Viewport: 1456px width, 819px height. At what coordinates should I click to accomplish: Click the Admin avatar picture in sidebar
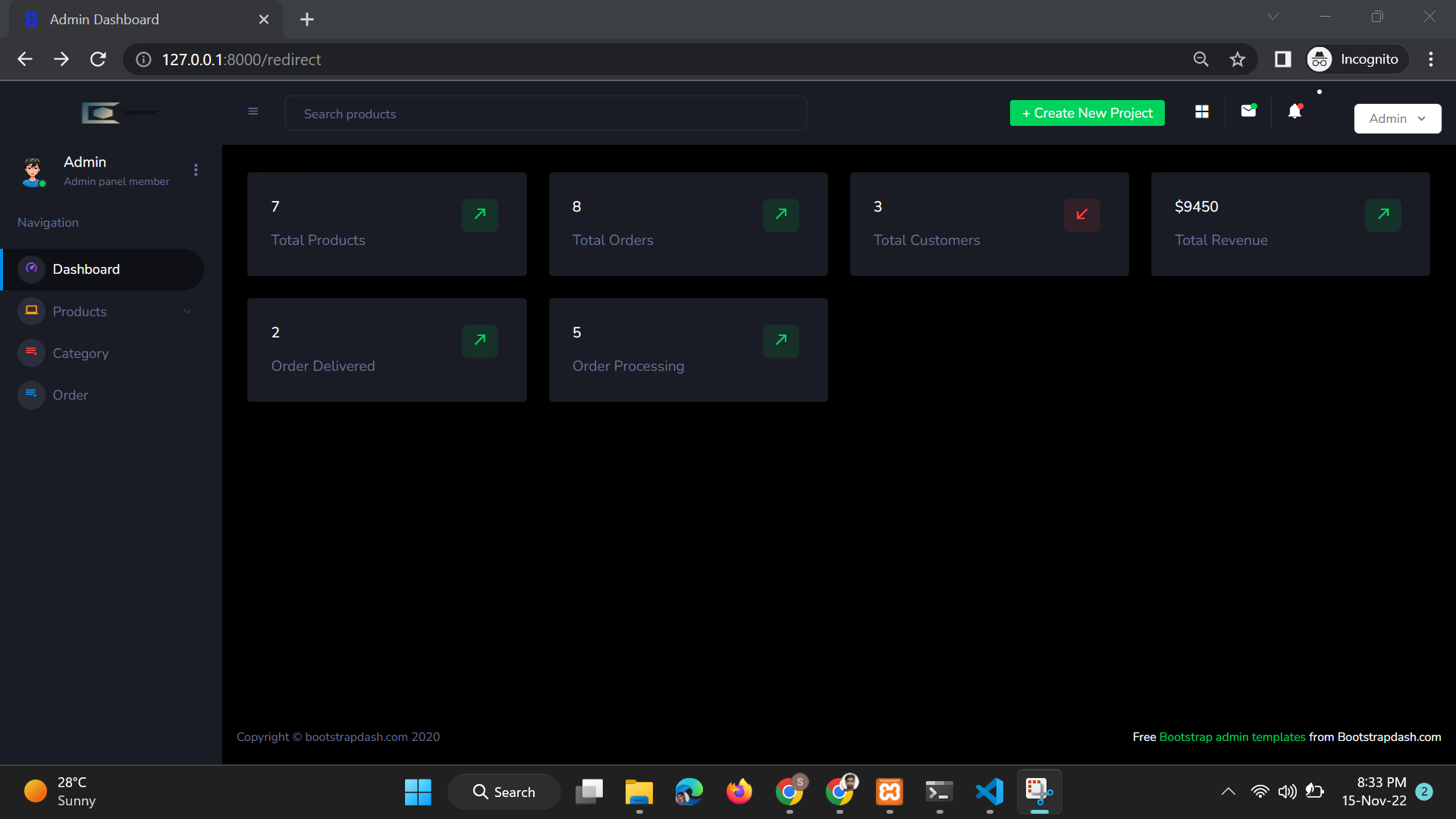[x=33, y=171]
